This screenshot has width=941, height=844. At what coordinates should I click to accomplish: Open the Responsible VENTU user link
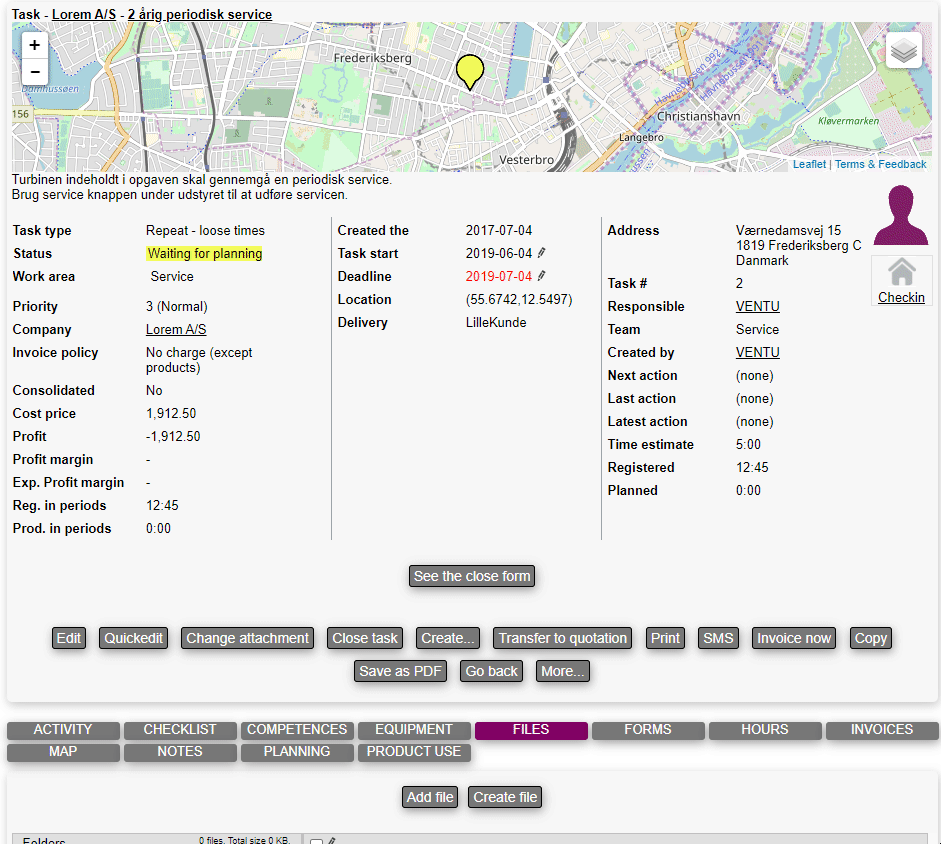click(757, 307)
